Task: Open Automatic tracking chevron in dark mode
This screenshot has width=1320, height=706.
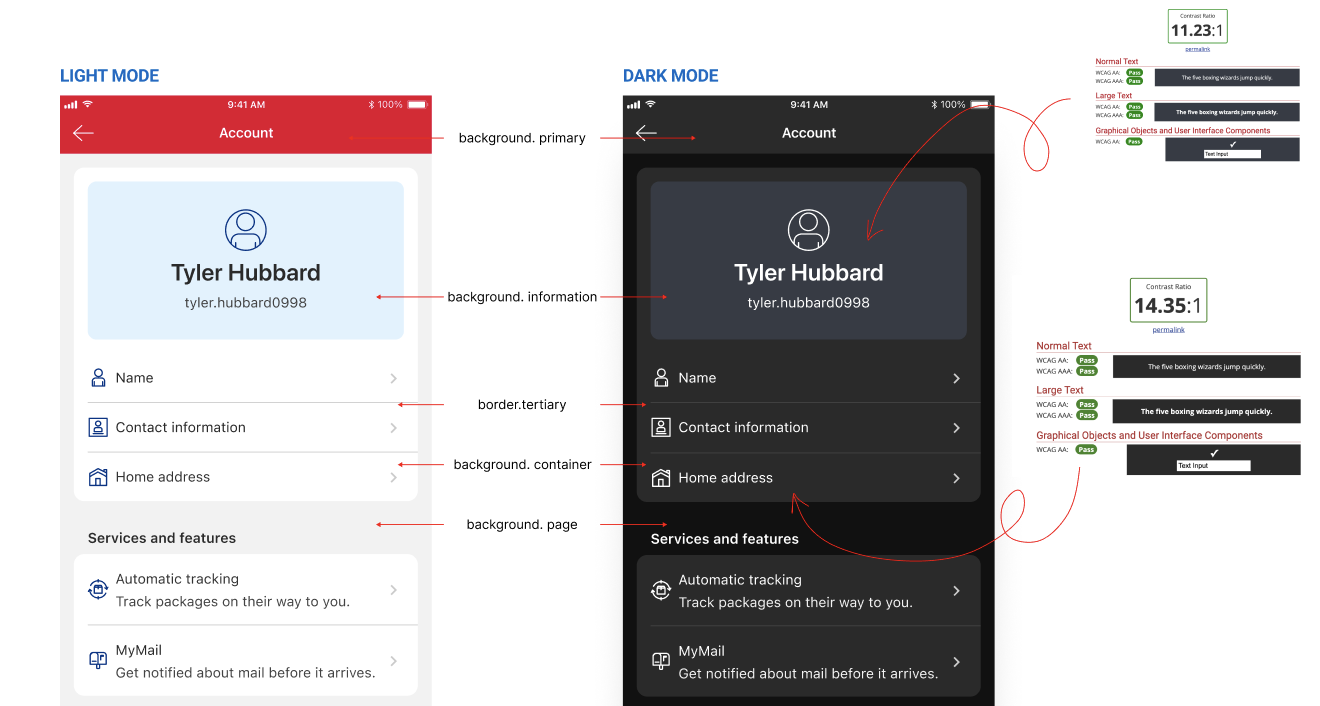Action: 956,591
